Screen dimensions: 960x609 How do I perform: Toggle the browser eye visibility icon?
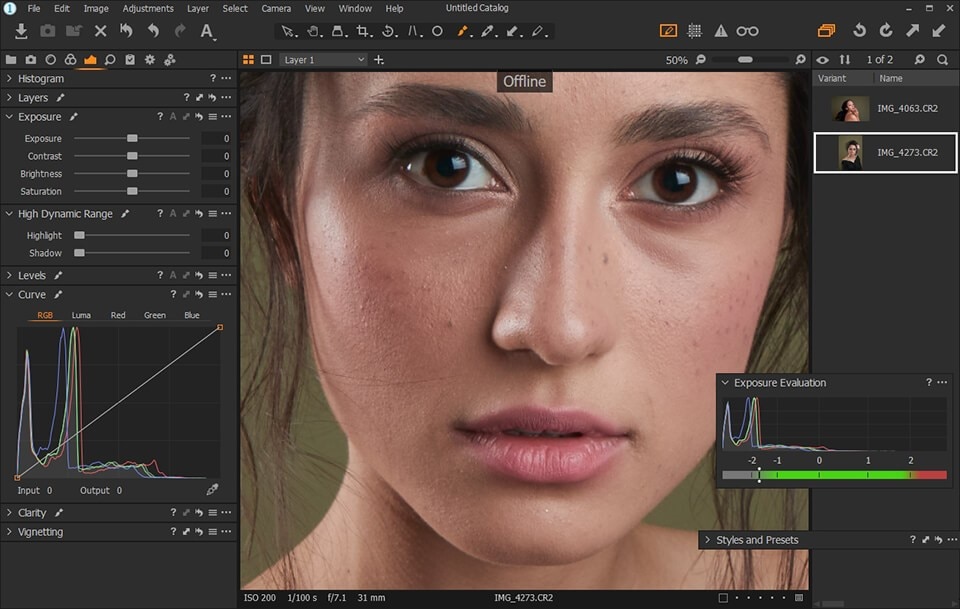pyautogui.click(x=823, y=60)
